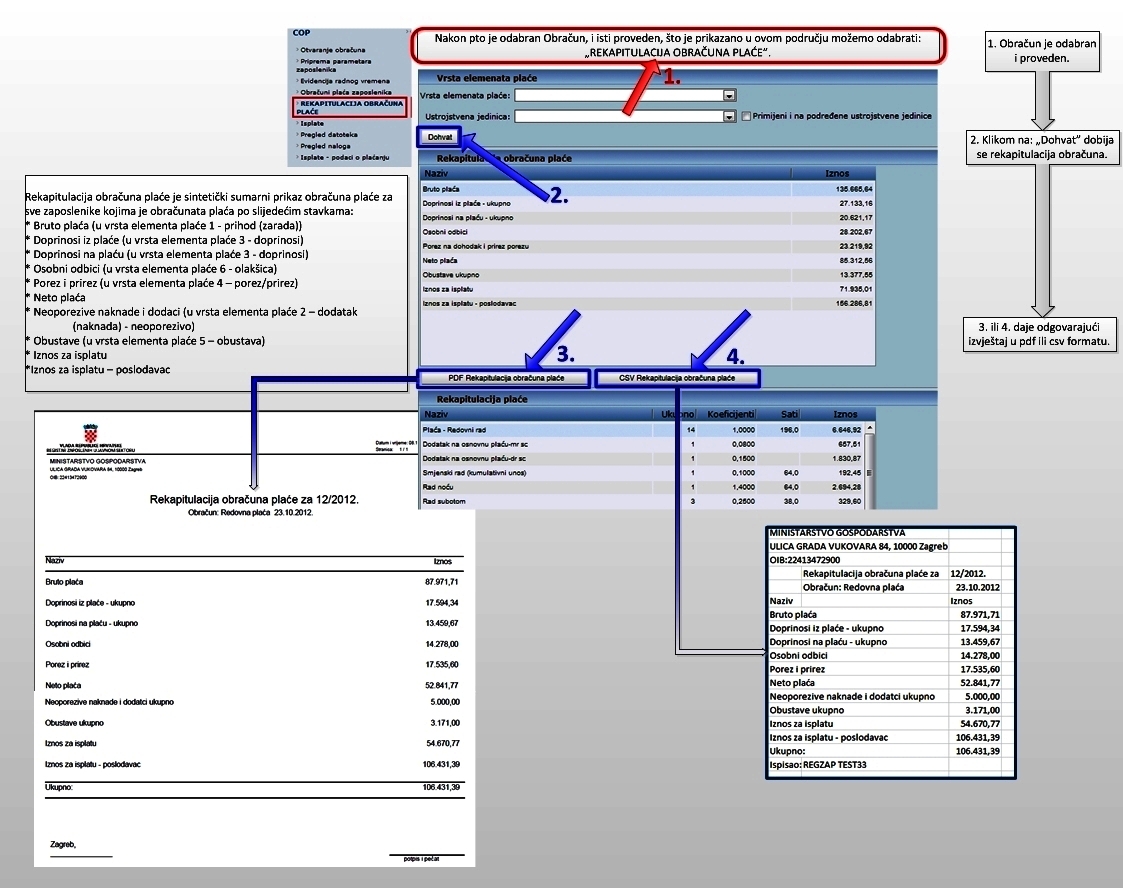This screenshot has width=1123, height=888.
Task: Collapse the COP side menu with the double-arrow icon
Action: tap(408, 32)
